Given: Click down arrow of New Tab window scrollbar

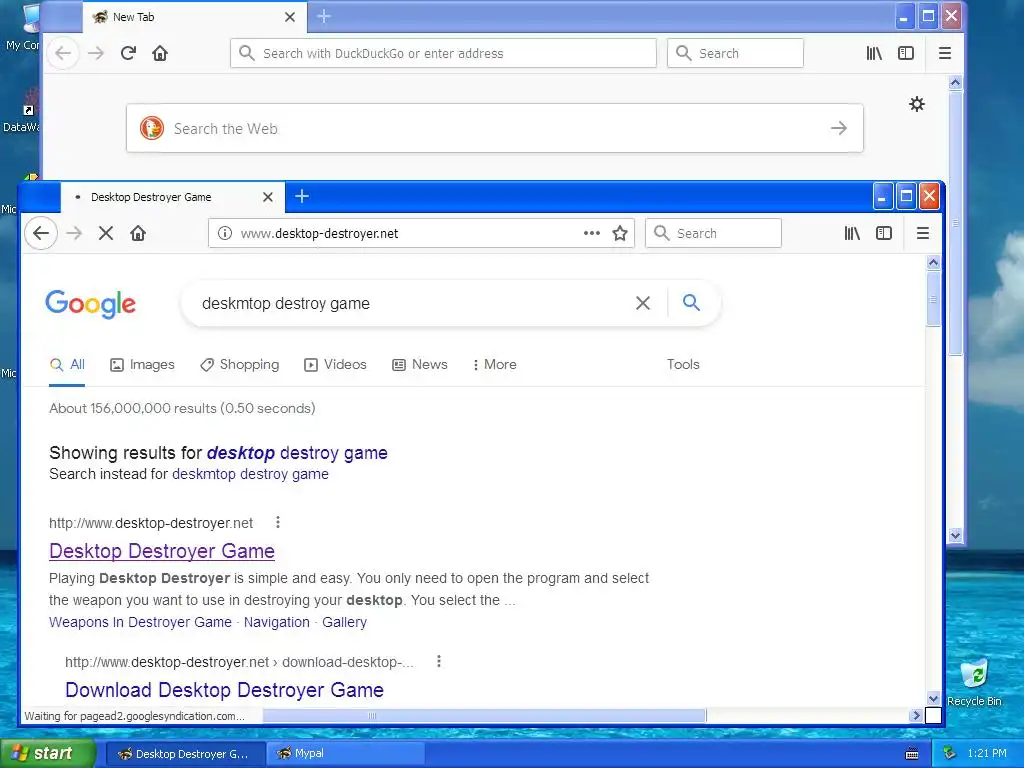Looking at the screenshot, I should click(x=955, y=536).
